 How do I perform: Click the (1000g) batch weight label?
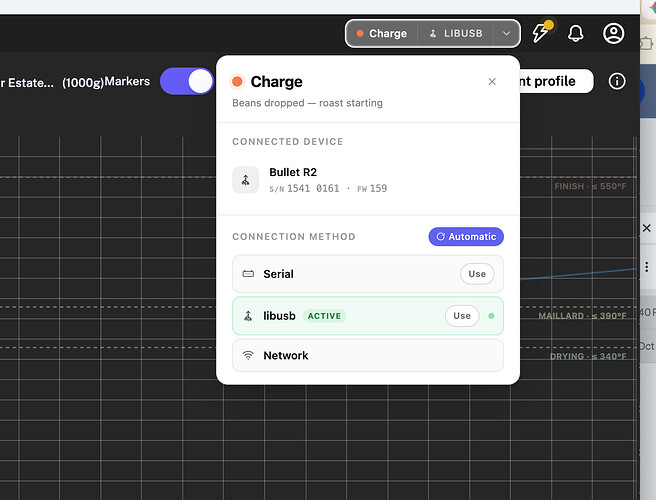point(83,82)
